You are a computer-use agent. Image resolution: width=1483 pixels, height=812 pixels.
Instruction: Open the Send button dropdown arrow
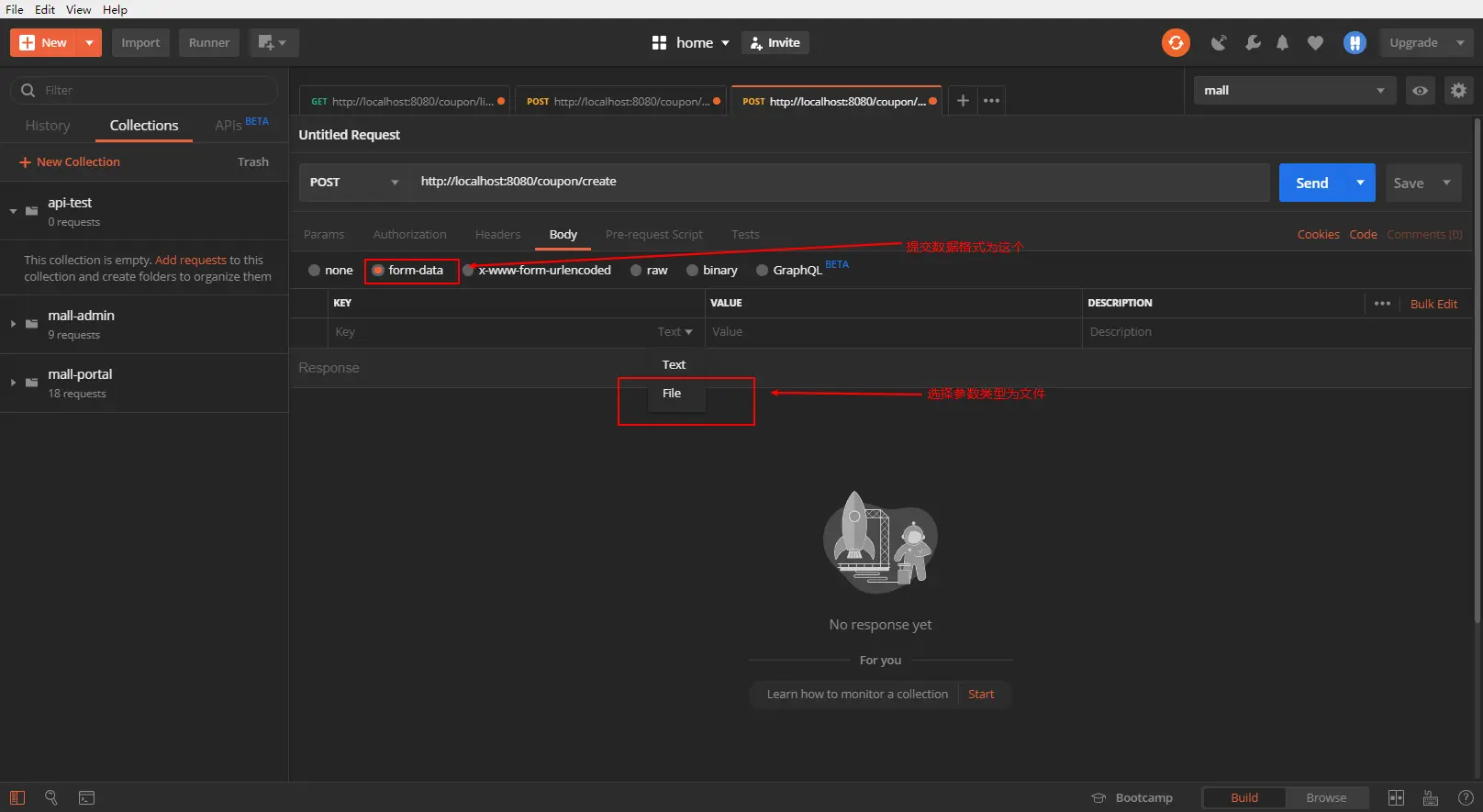1360,183
